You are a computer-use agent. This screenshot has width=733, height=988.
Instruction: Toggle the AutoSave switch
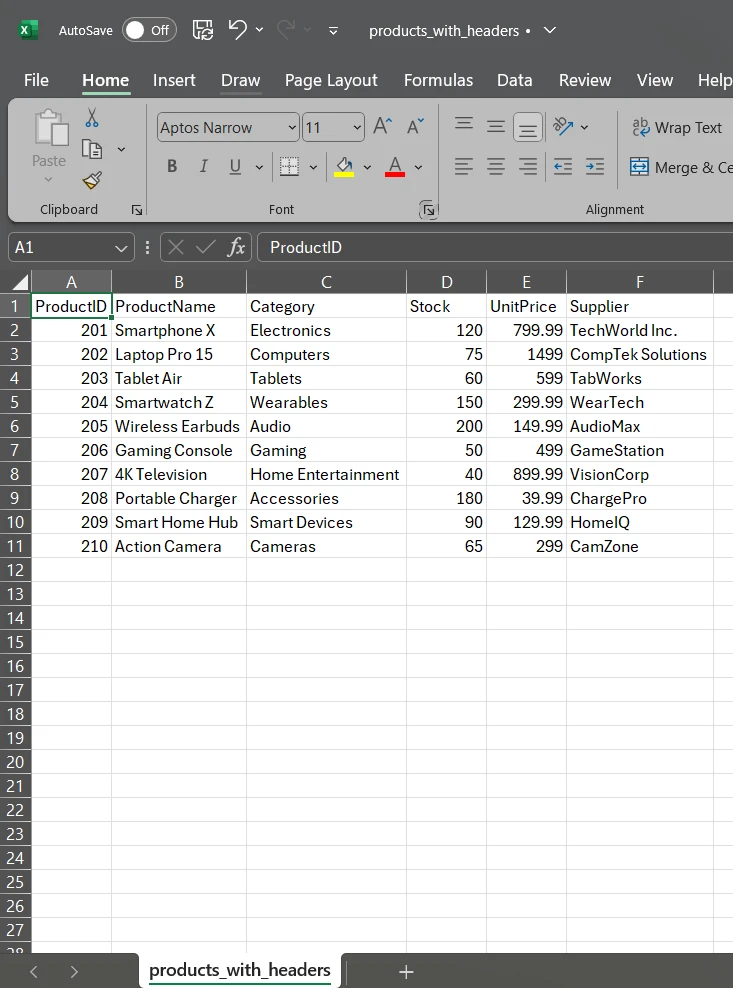click(x=148, y=30)
